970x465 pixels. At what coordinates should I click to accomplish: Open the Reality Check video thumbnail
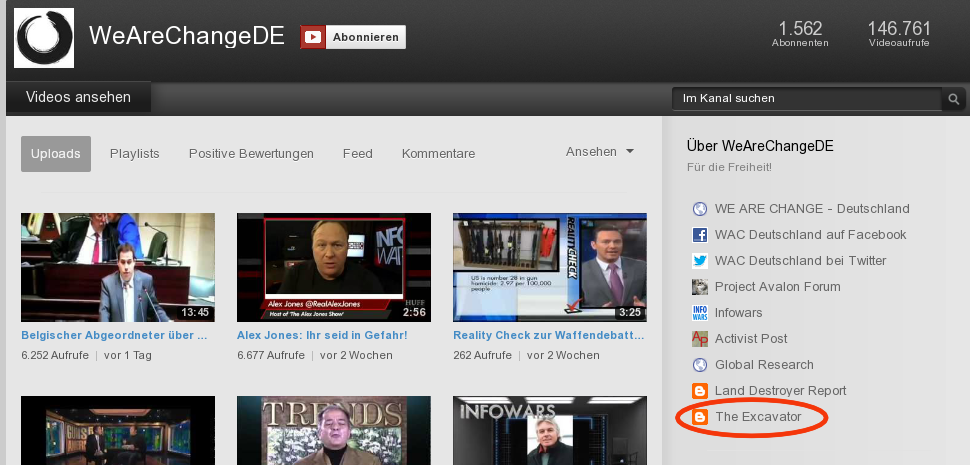pos(550,267)
